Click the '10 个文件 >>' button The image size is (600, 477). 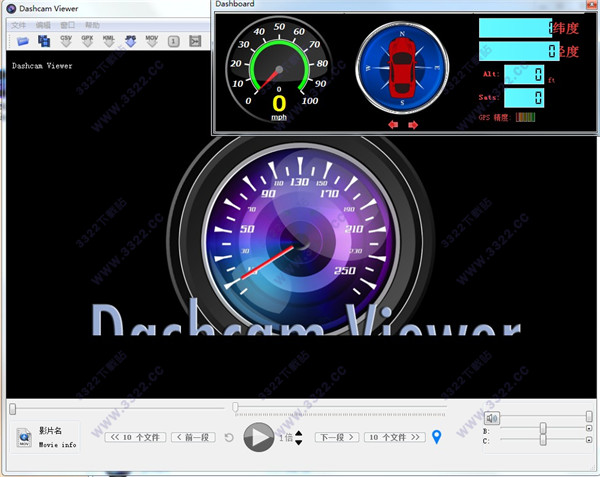[x=395, y=437]
